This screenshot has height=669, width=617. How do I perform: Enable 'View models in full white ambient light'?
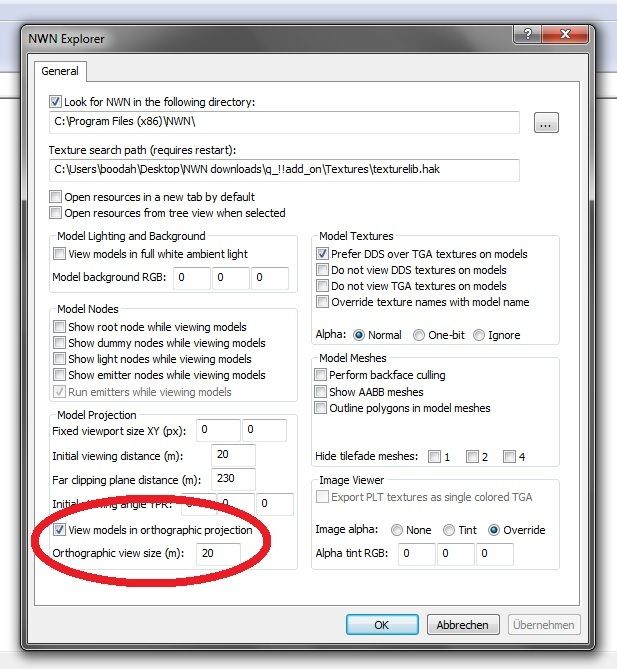[x=60, y=254]
